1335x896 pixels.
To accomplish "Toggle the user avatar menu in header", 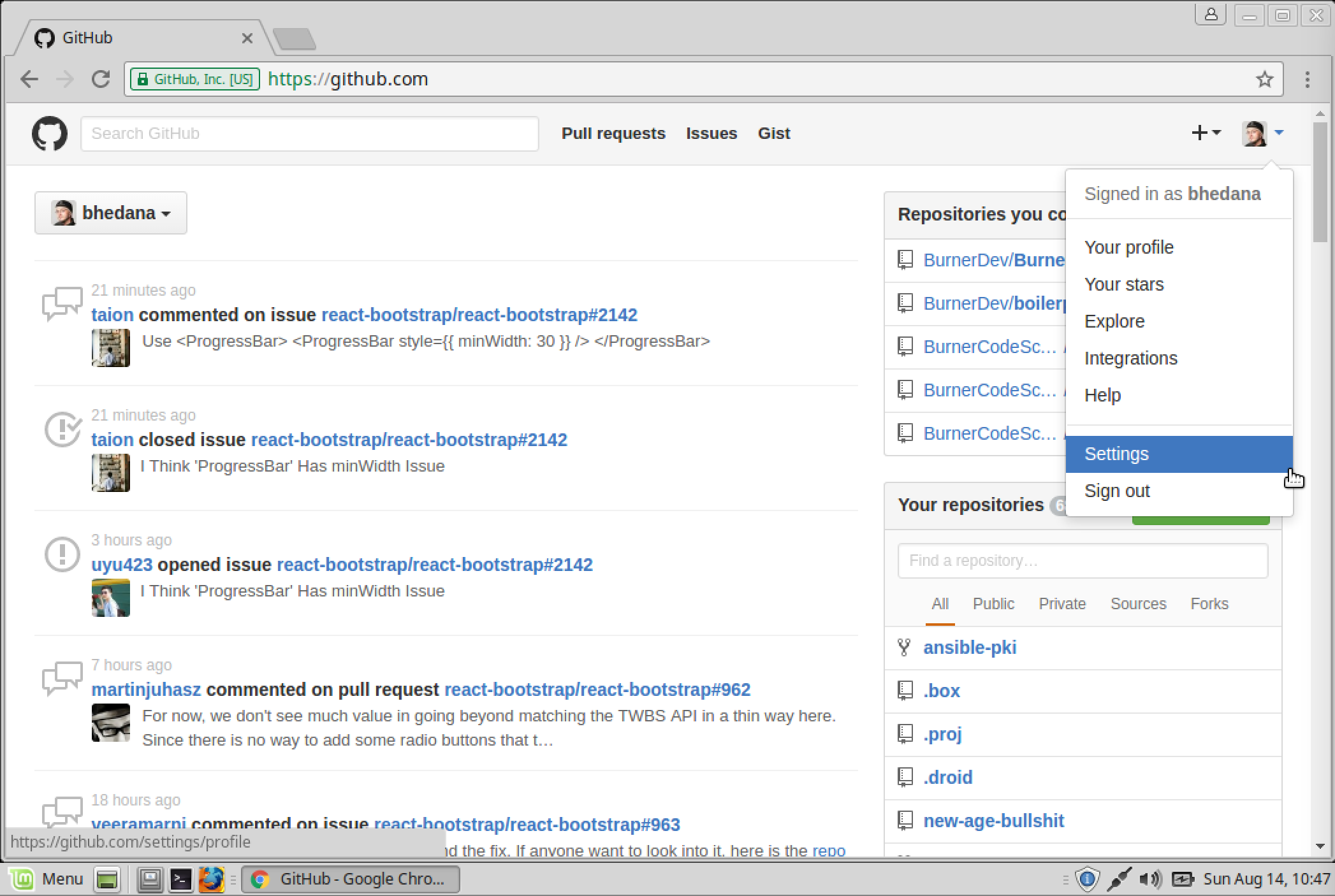I will pyautogui.click(x=1262, y=133).
